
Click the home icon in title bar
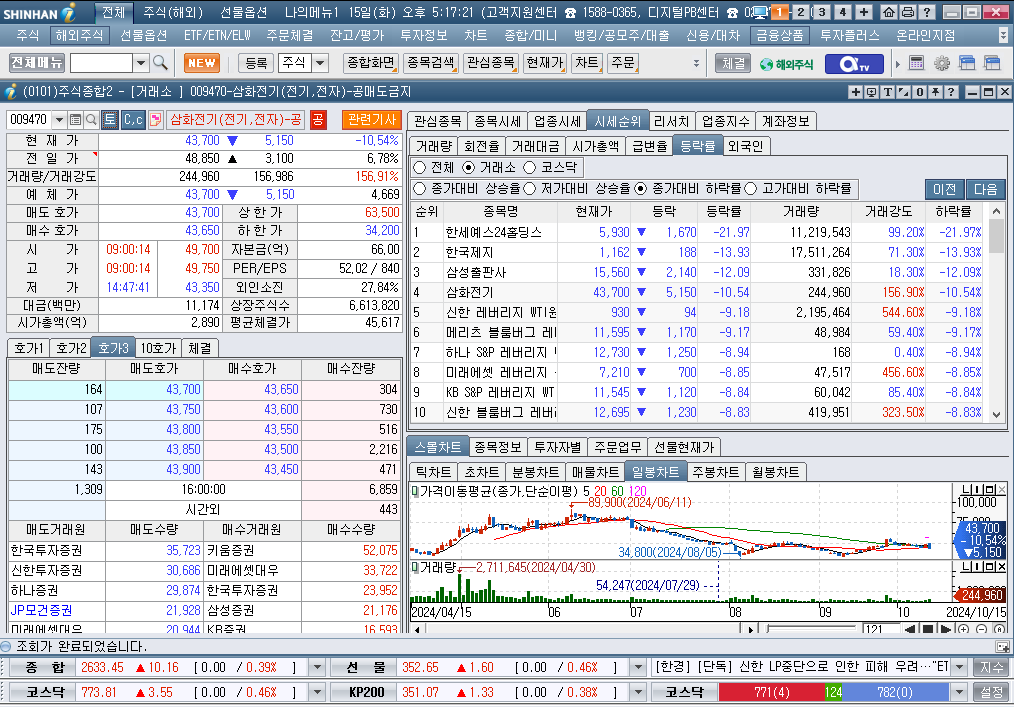point(889,12)
